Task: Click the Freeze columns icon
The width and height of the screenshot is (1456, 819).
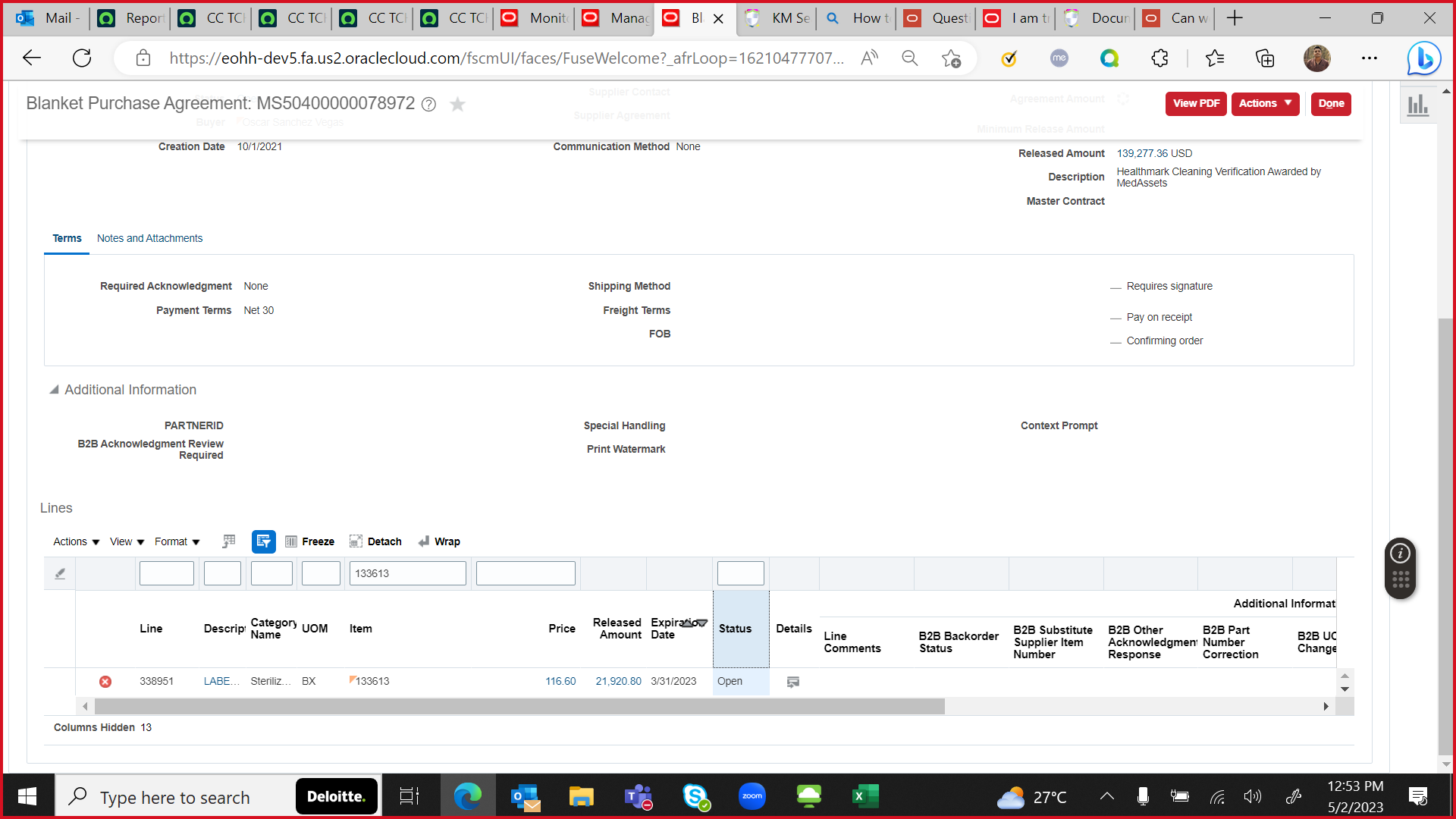Action: tap(292, 541)
